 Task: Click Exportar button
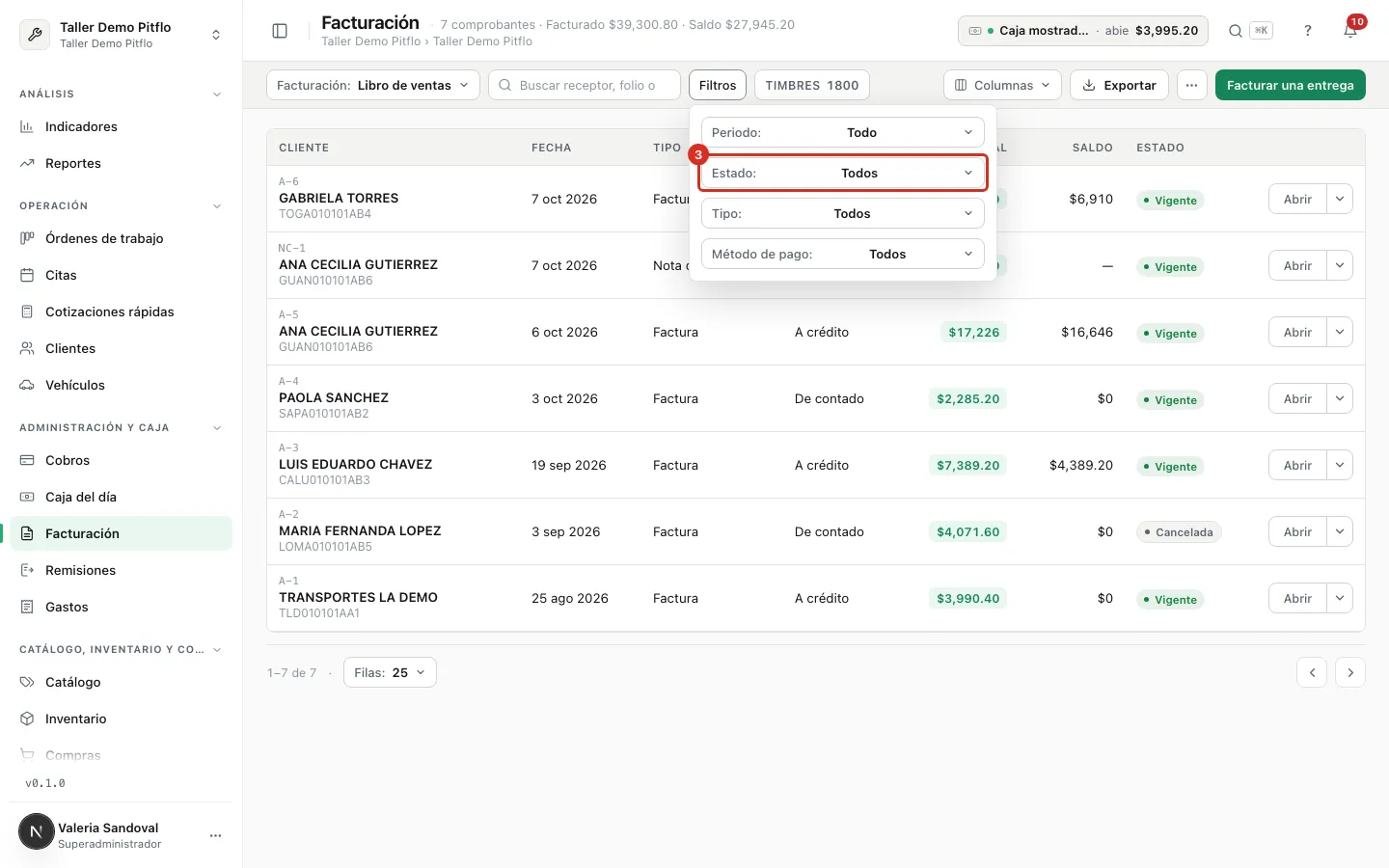tap(1120, 85)
